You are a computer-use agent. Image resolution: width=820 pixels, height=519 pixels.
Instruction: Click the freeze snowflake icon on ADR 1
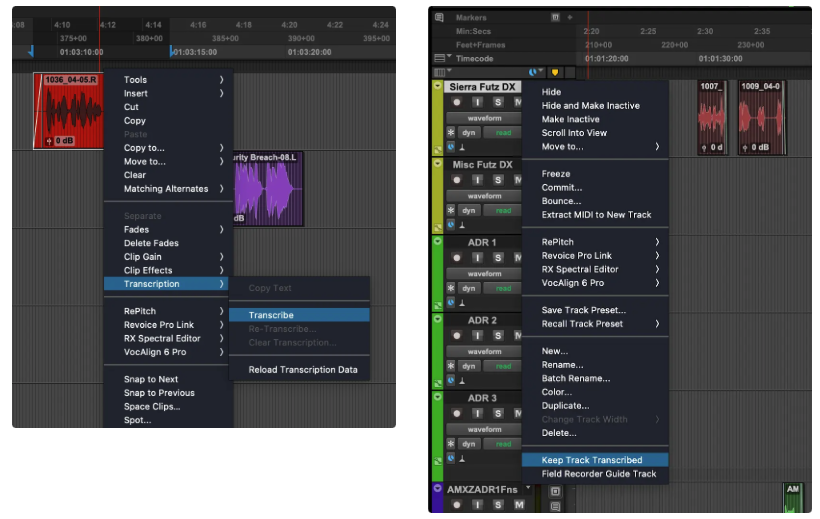point(451,289)
